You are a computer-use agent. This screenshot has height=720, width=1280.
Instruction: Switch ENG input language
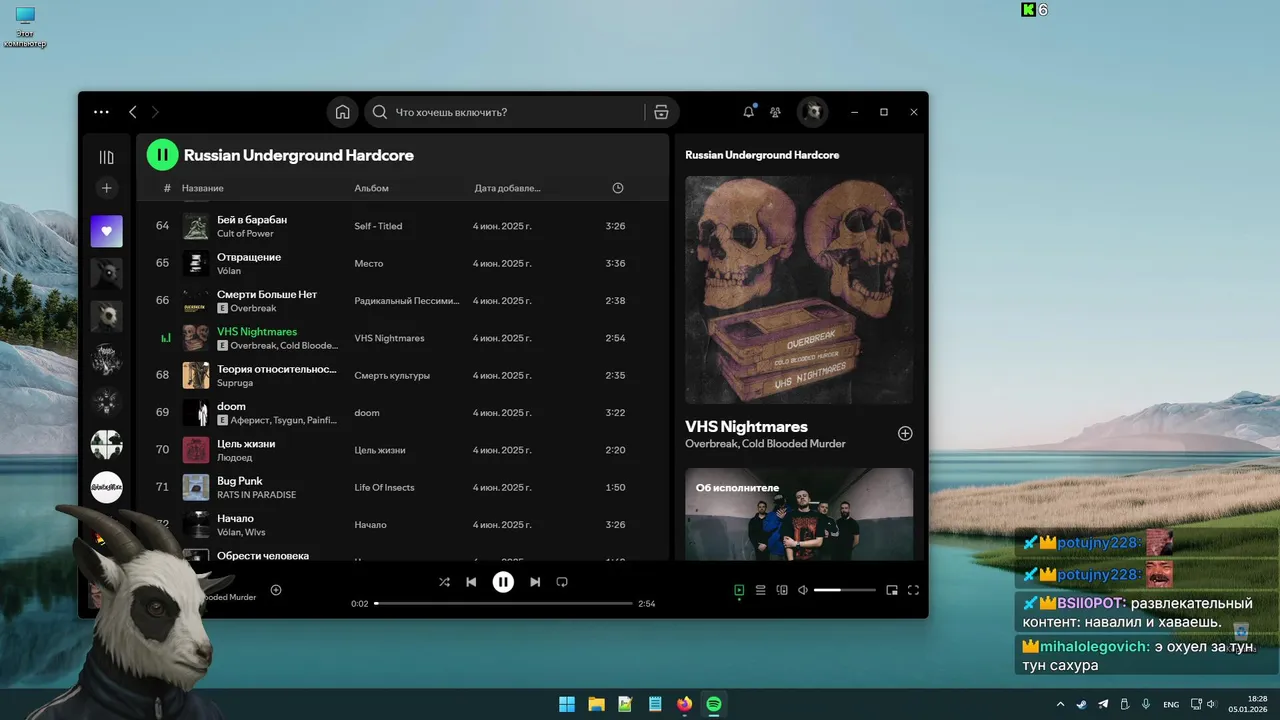(x=1171, y=704)
